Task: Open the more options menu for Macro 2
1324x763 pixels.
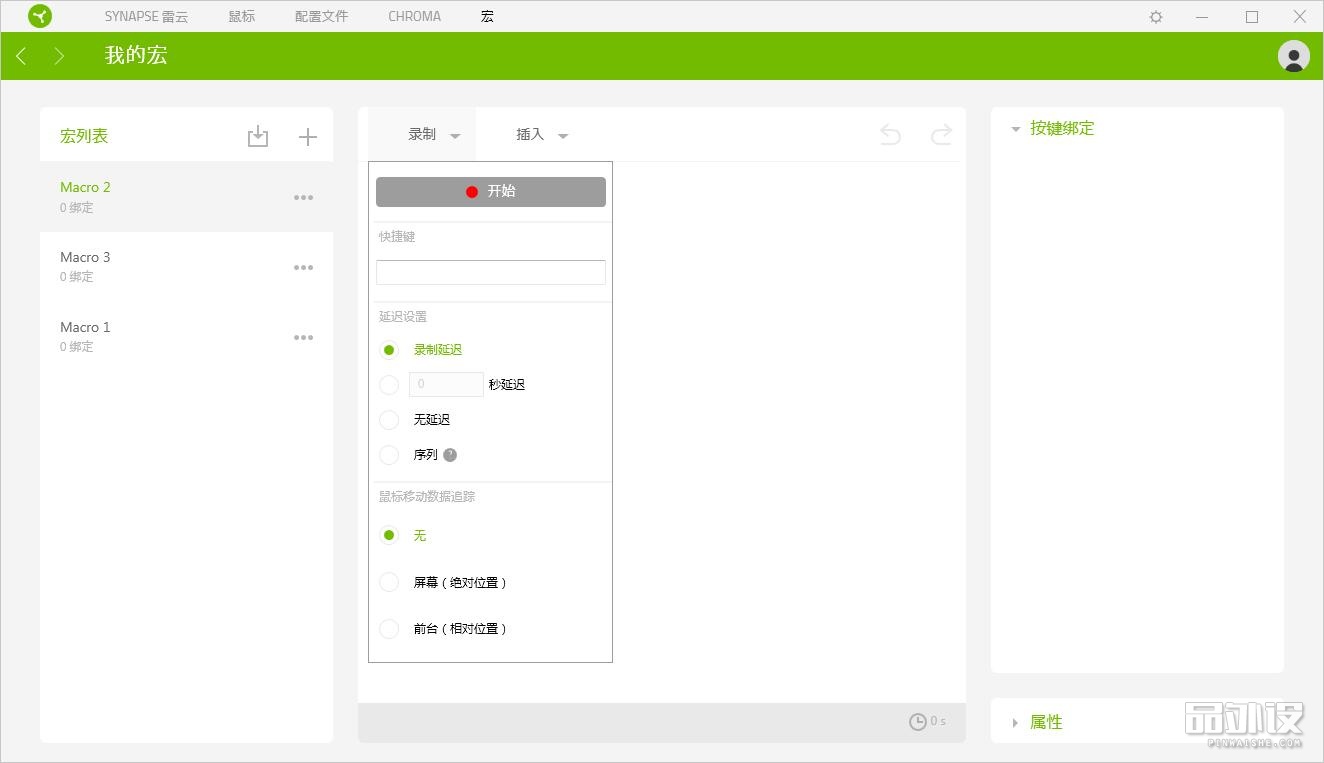Action: [x=304, y=198]
